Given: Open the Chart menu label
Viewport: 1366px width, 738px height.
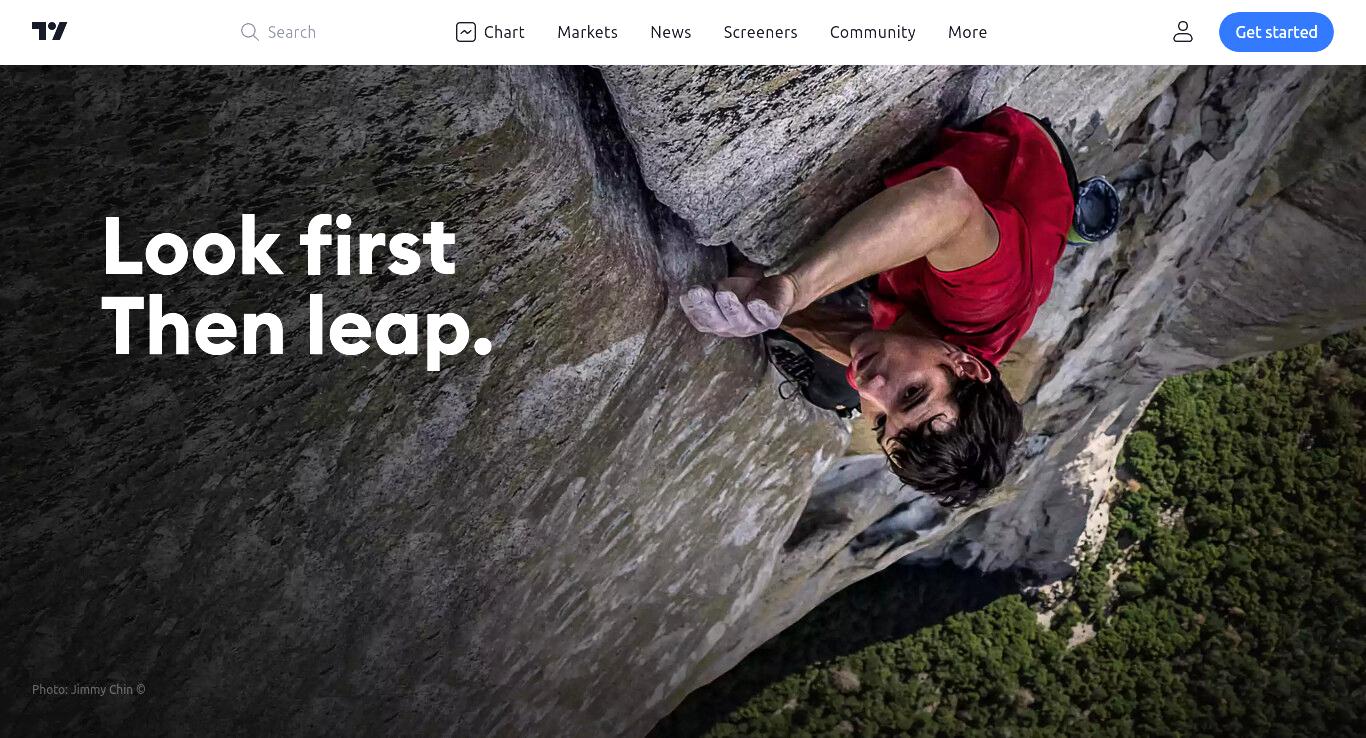Looking at the screenshot, I should tap(504, 32).
